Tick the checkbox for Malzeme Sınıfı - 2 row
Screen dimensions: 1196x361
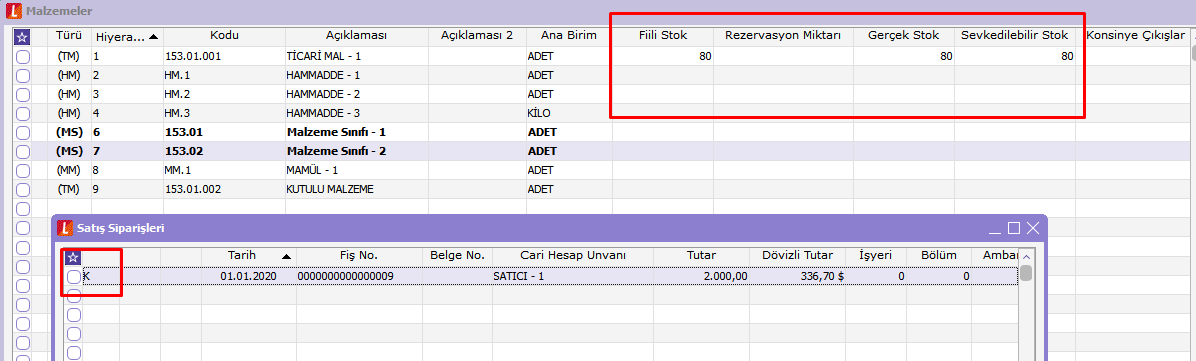point(23,151)
